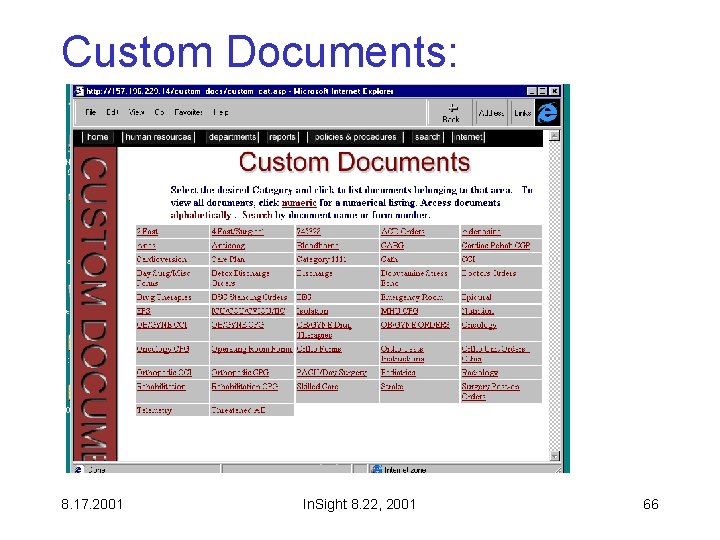Open the Edit menu

(x=112, y=112)
